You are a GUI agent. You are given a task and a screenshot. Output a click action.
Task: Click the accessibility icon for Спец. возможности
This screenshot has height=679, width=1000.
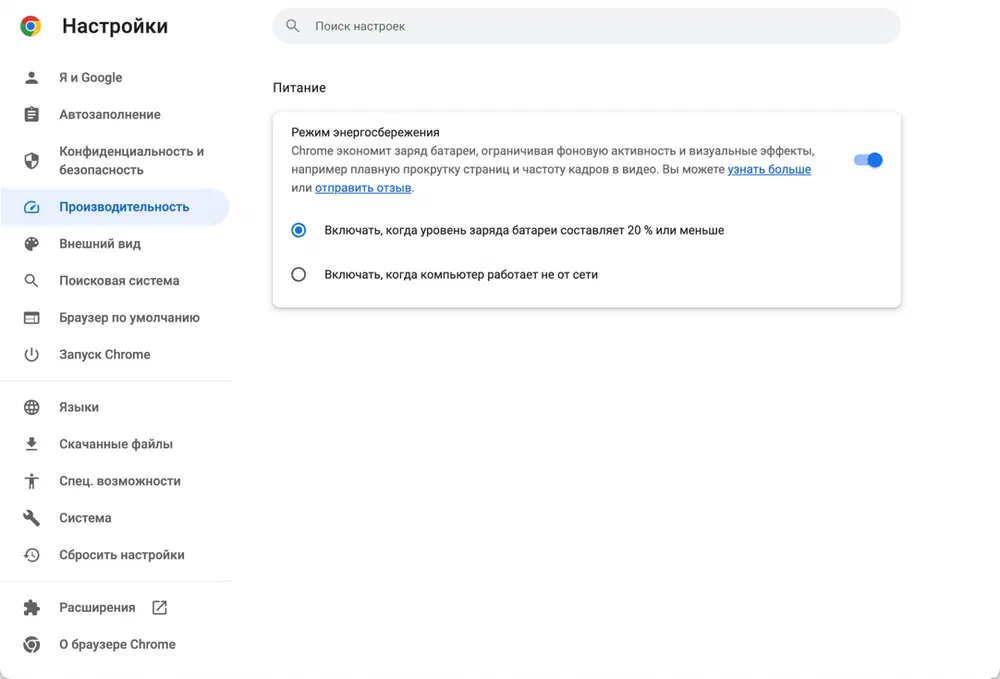click(x=32, y=481)
